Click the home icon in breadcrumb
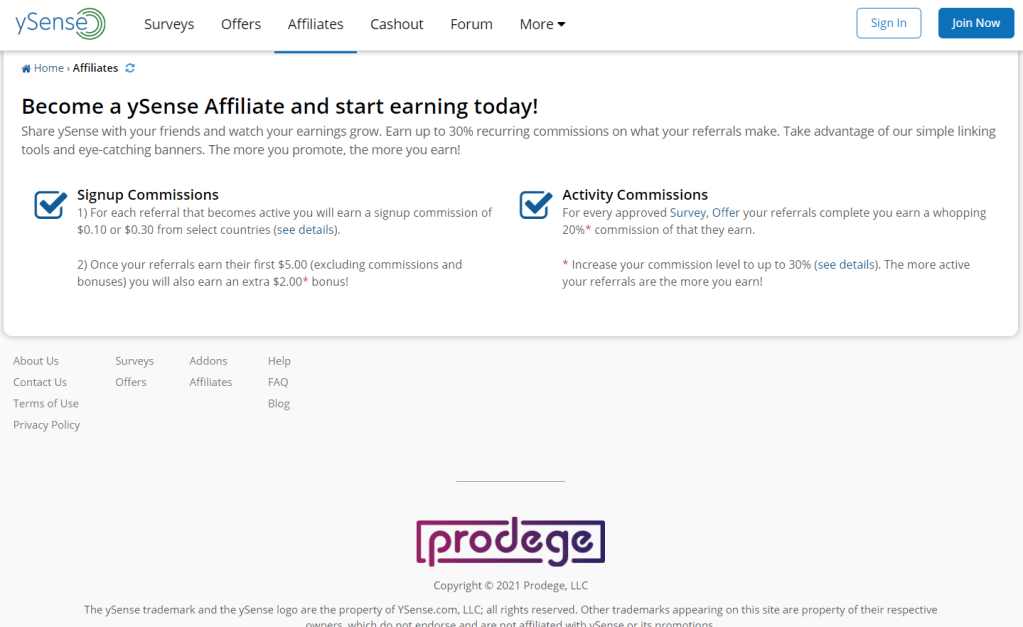The image size is (1023, 627). click(26, 69)
